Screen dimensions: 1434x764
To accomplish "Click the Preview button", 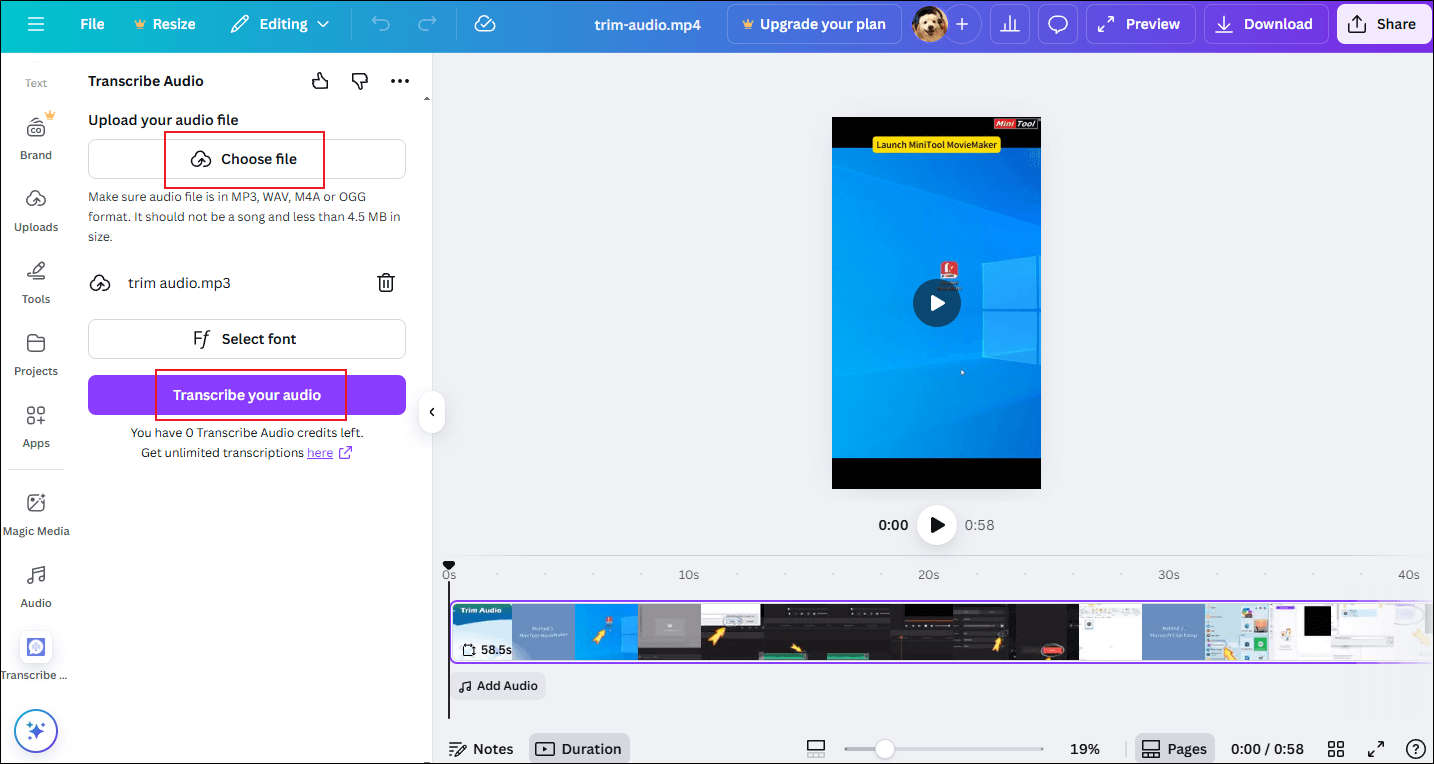I will tap(1139, 24).
